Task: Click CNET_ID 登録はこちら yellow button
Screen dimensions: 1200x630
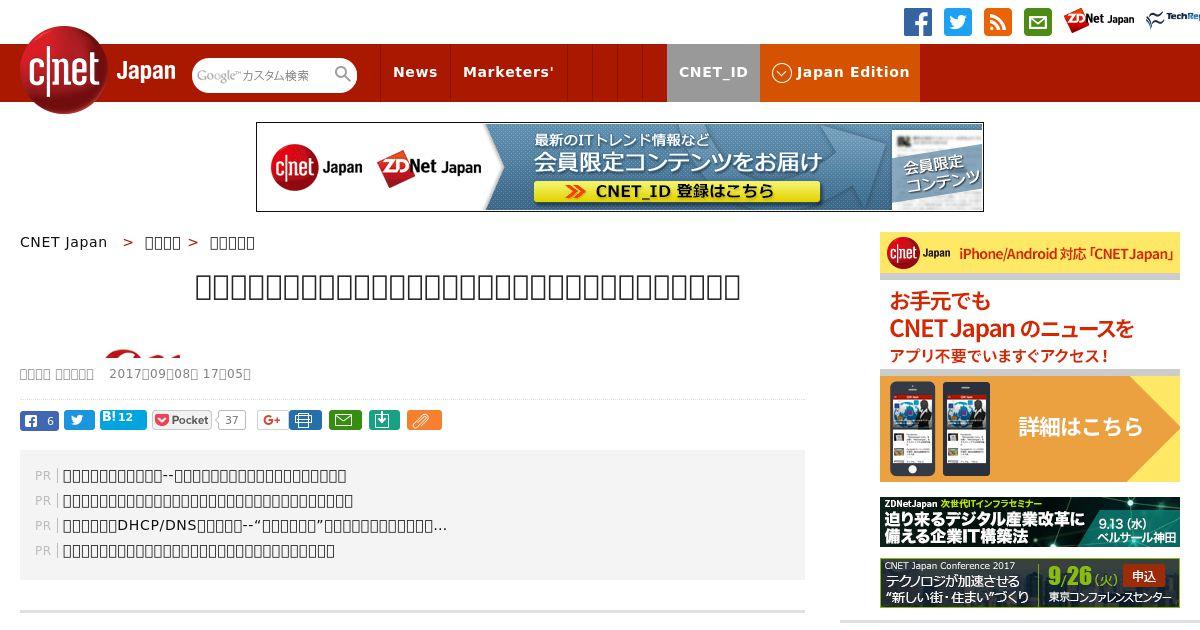Action: click(x=676, y=191)
